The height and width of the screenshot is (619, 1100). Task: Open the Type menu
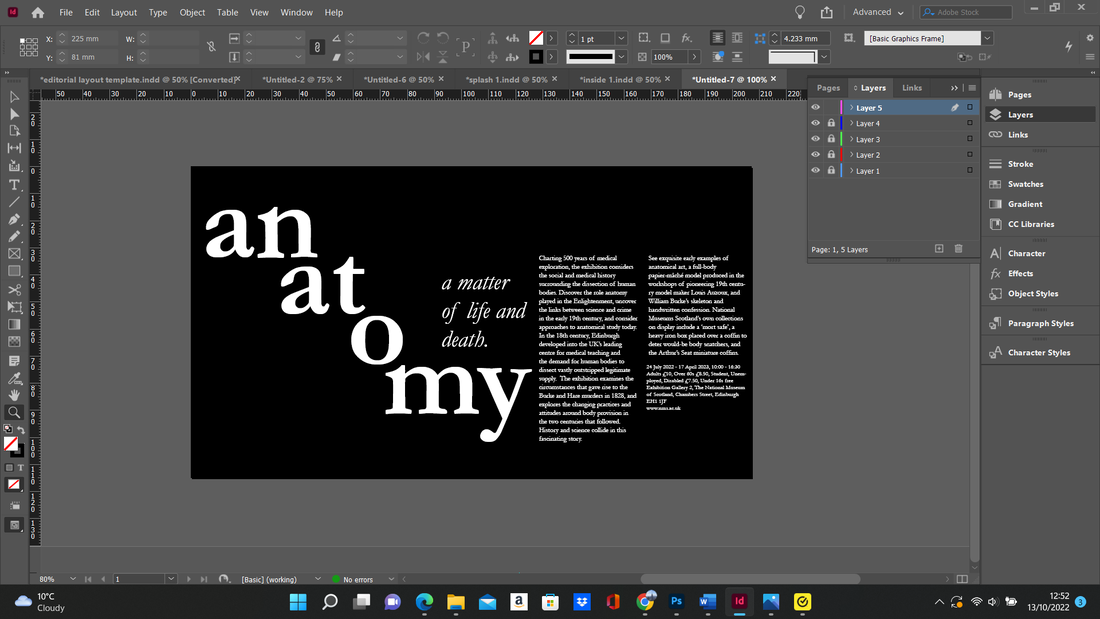(x=158, y=12)
